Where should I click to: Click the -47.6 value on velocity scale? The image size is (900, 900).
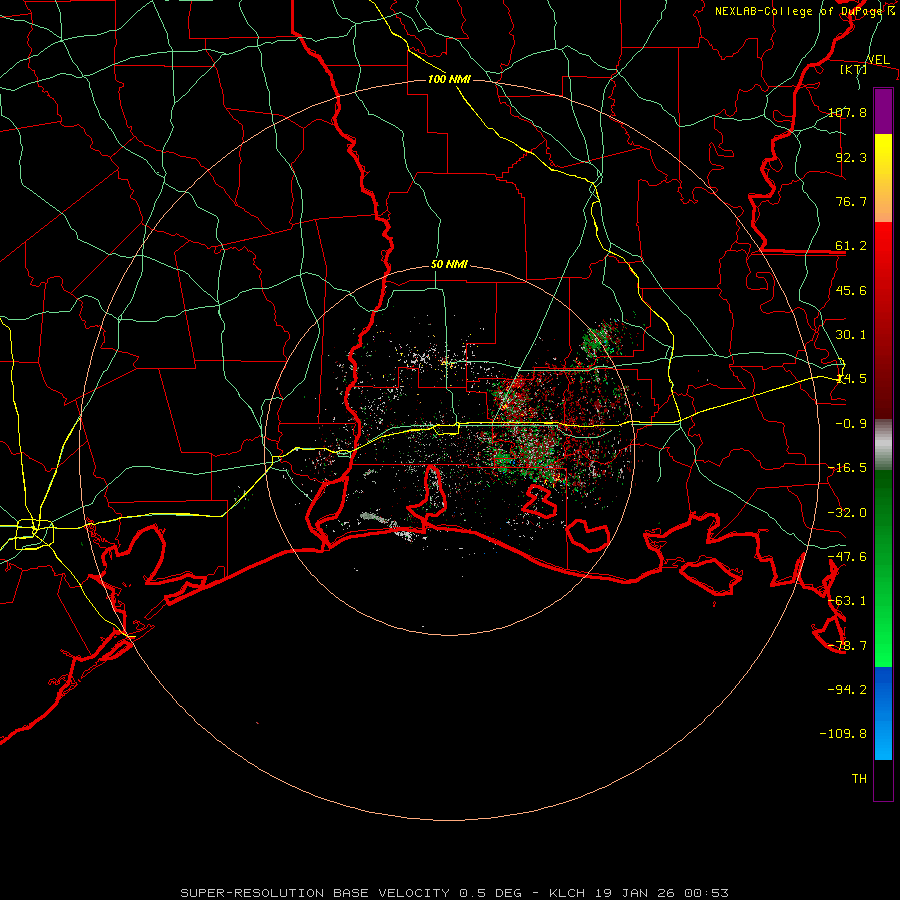(847, 556)
